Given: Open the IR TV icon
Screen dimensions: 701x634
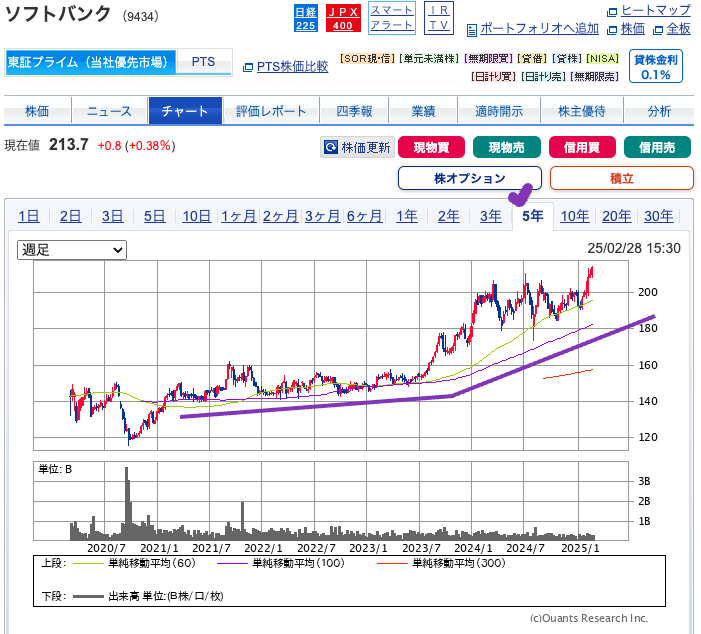Looking at the screenshot, I should point(439,18).
